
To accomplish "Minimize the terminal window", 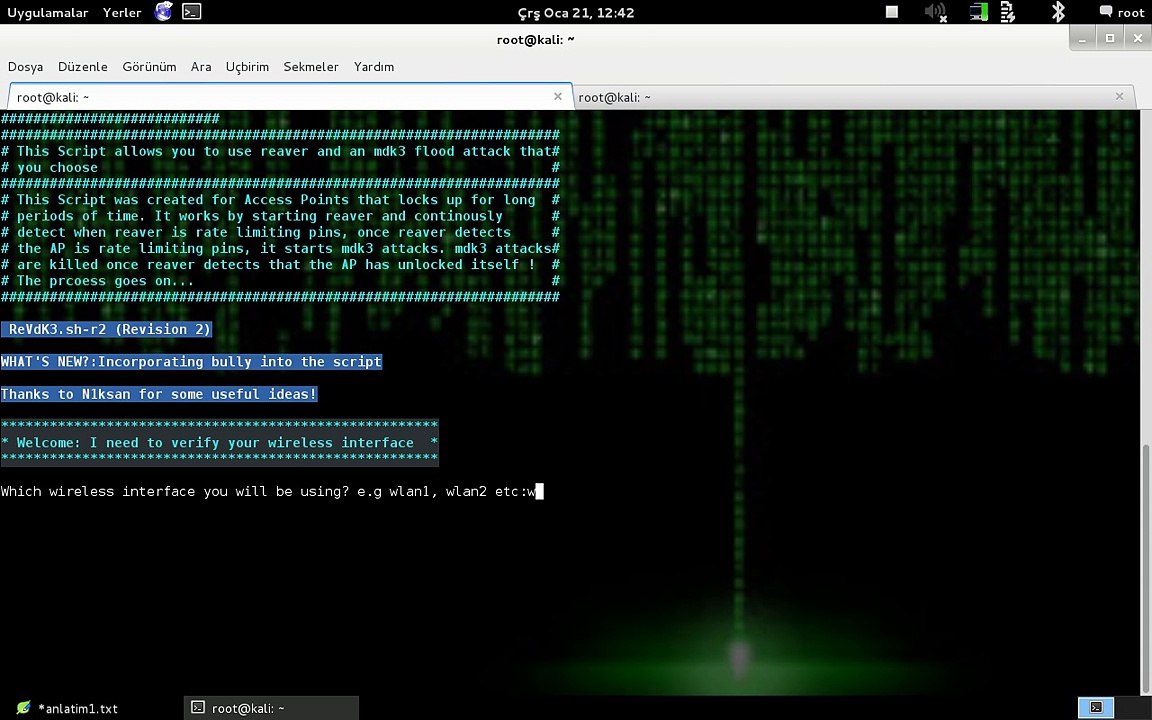I will (x=1082, y=38).
